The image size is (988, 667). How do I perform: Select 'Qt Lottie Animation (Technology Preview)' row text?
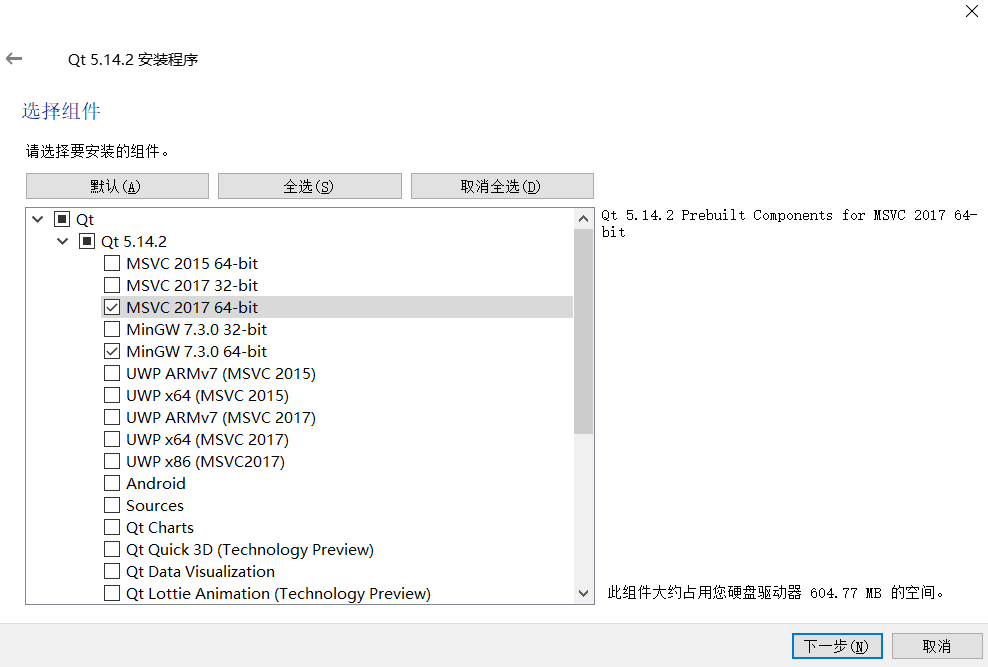pos(279,594)
